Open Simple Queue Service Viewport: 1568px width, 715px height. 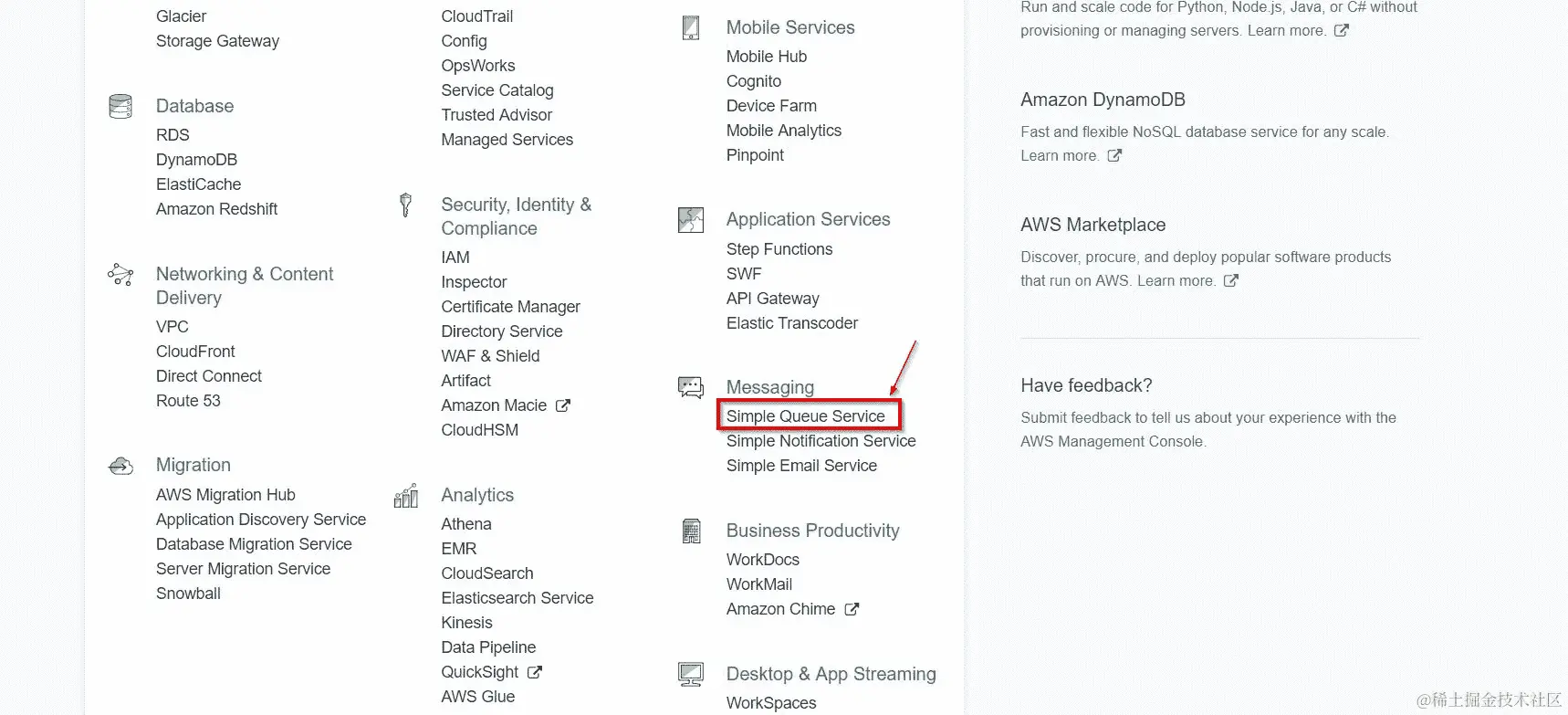click(x=806, y=416)
